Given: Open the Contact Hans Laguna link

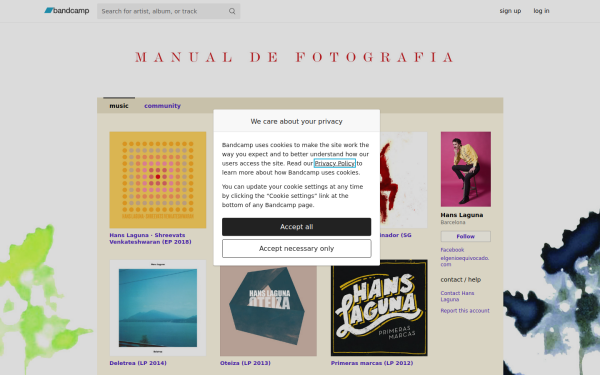Looking at the screenshot, I should pos(457,296).
